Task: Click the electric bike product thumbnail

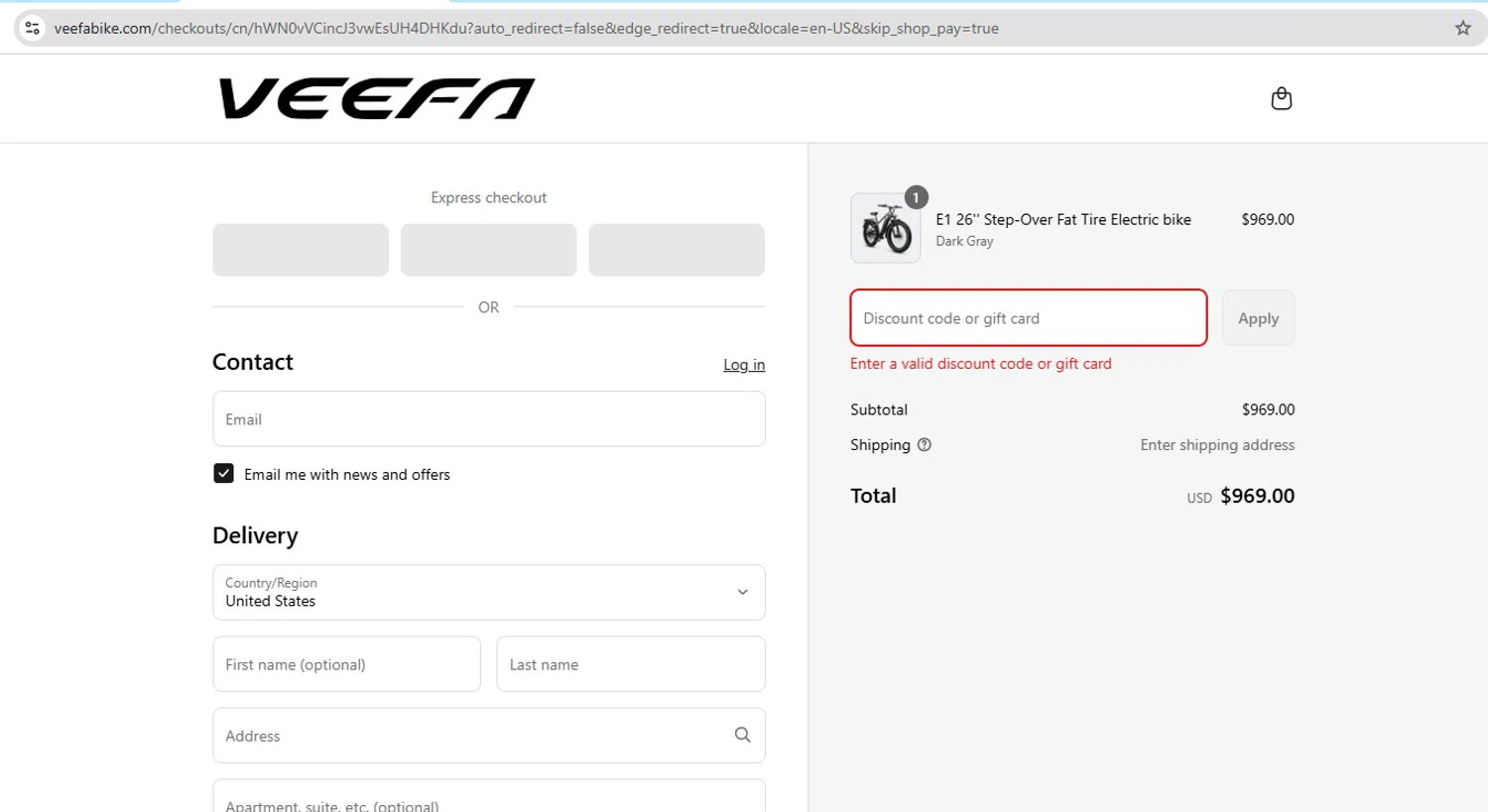Action: click(886, 228)
